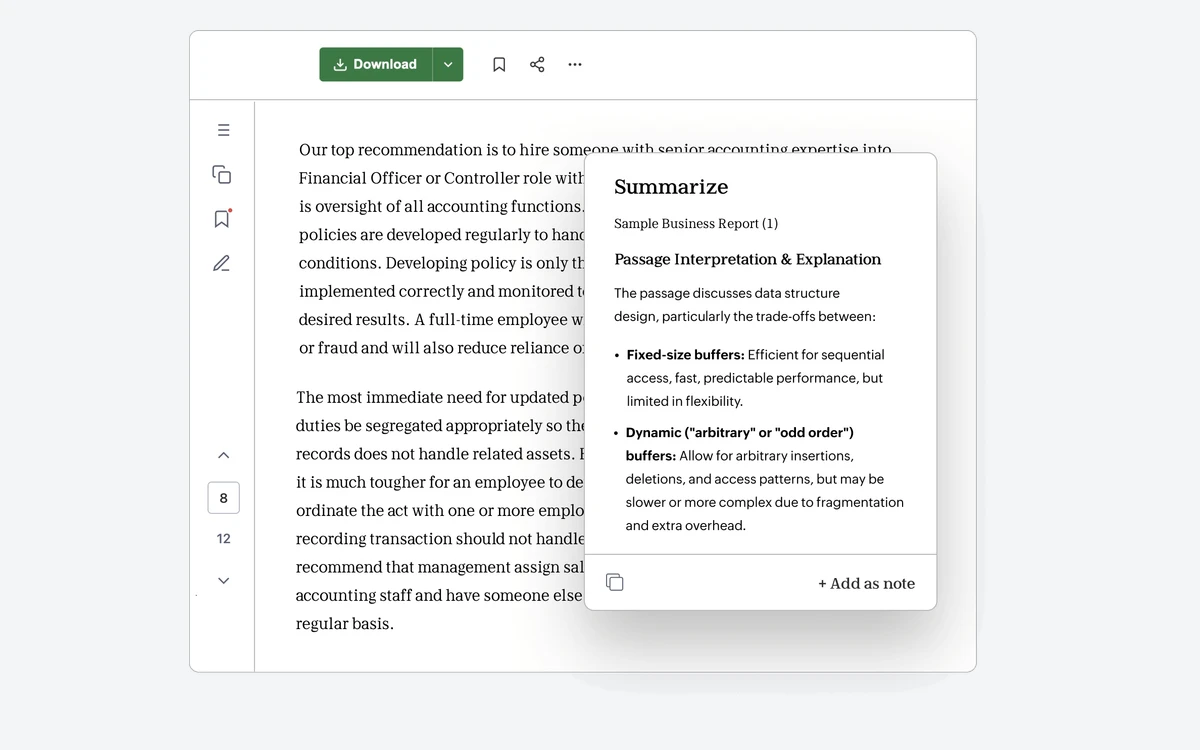This screenshot has width=1200, height=750.
Task: Go to next page with down chevron
Action: tap(223, 581)
